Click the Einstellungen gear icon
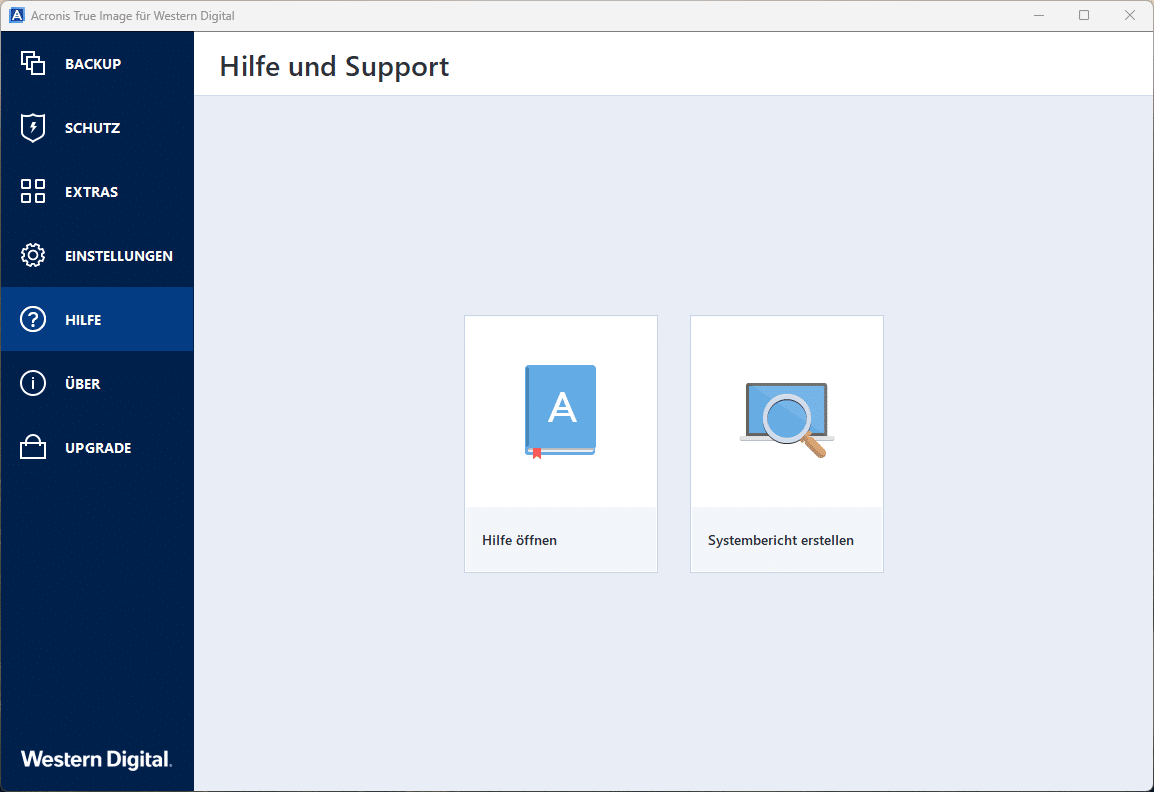Screen dimensions: 1154x792 click(x=33, y=255)
